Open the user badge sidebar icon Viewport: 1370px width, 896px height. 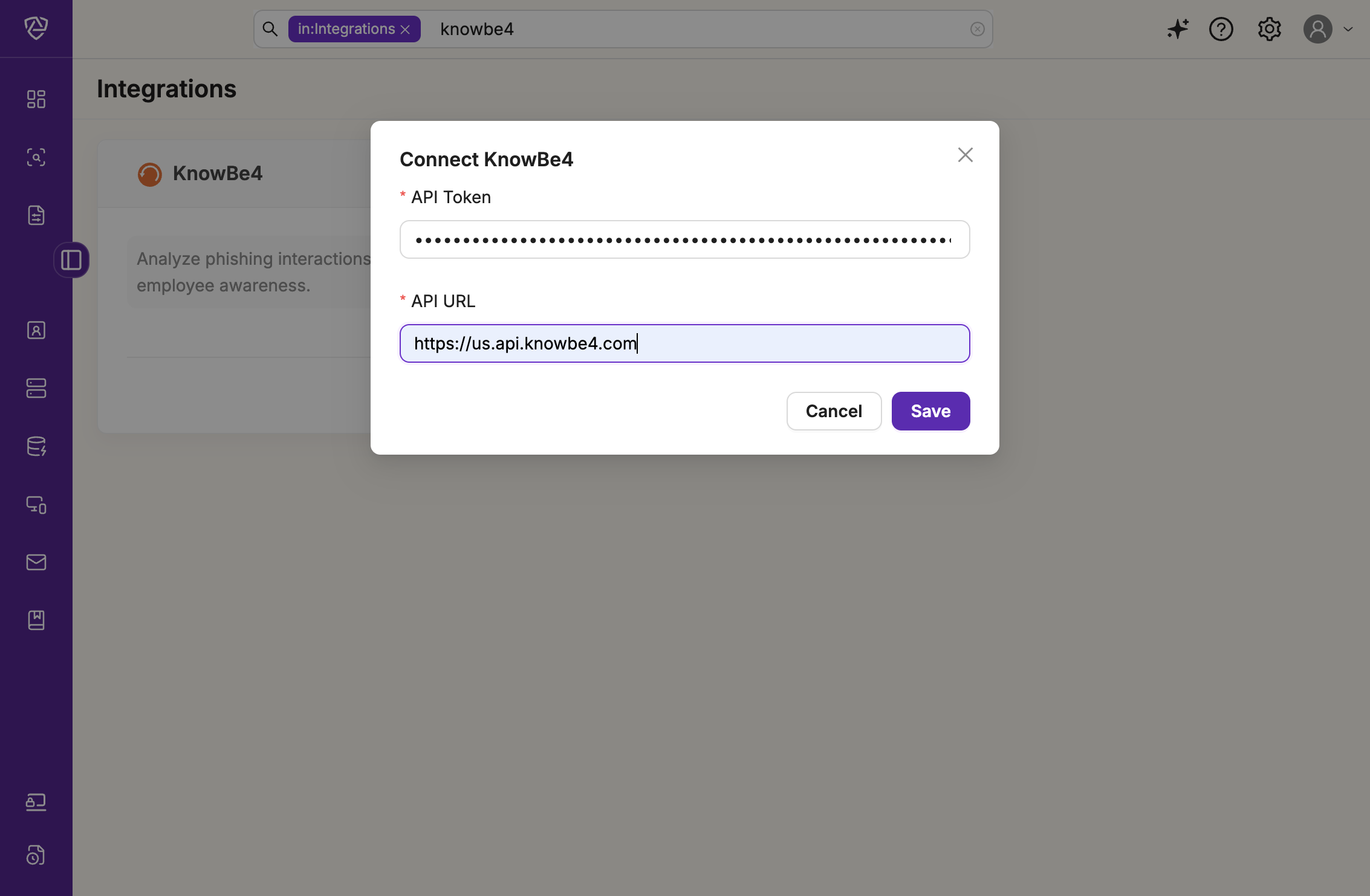point(36,330)
